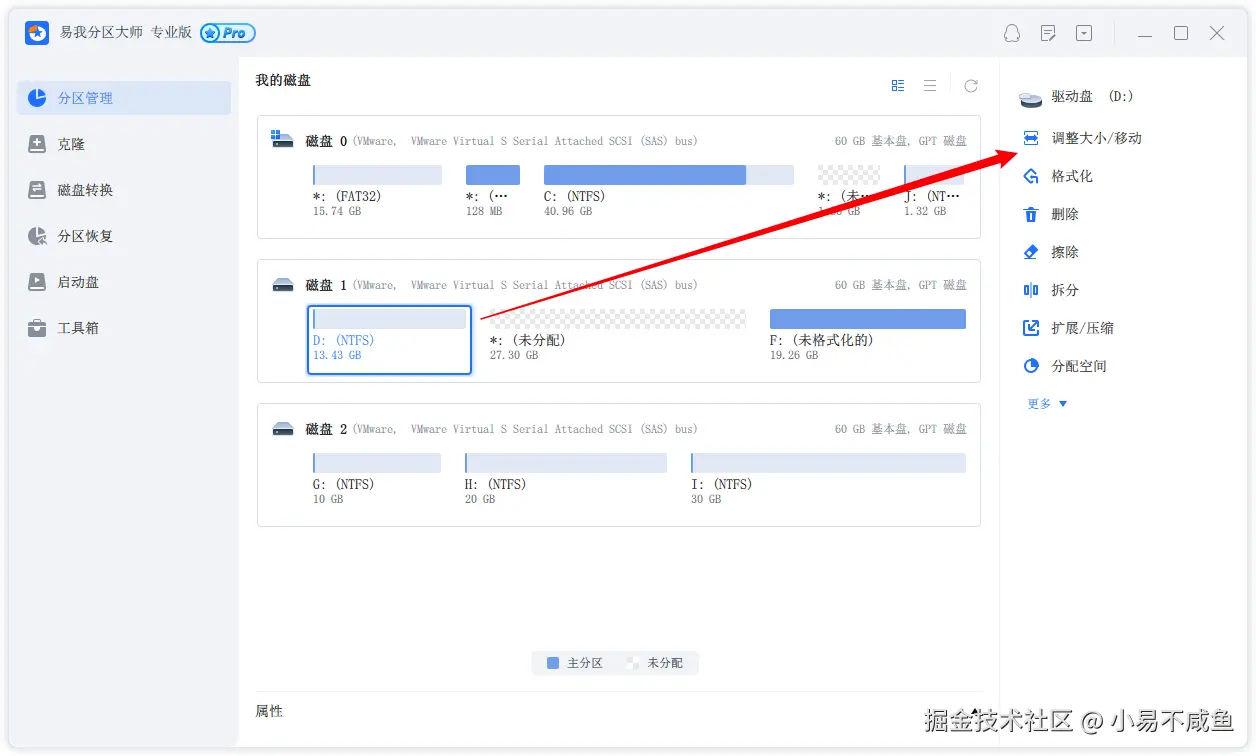Select the H: (NTFS) 20 GB partition
The image size is (1256, 756).
(x=565, y=480)
